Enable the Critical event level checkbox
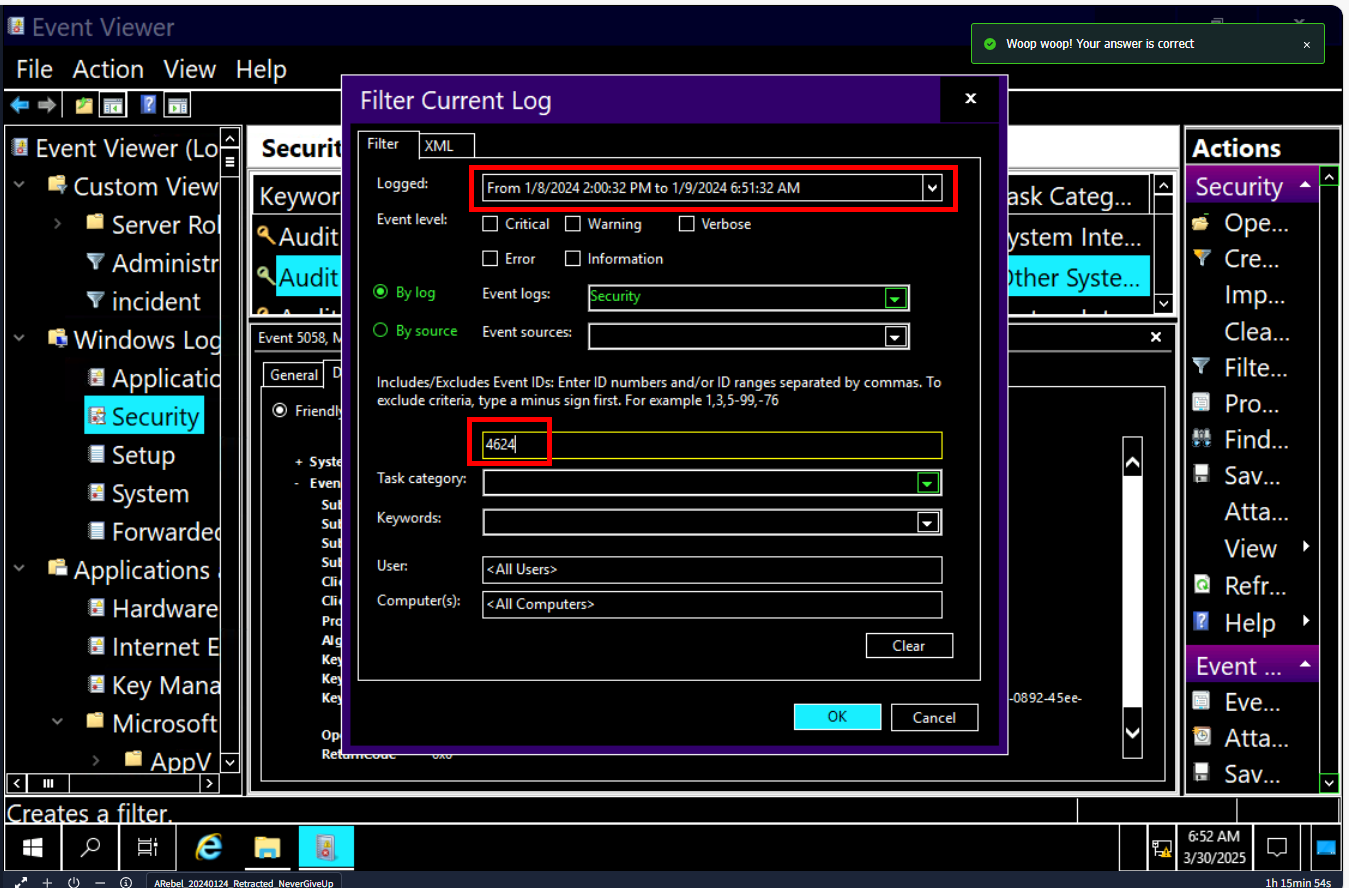The width and height of the screenshot is (1349, 888). click(491, 224)
